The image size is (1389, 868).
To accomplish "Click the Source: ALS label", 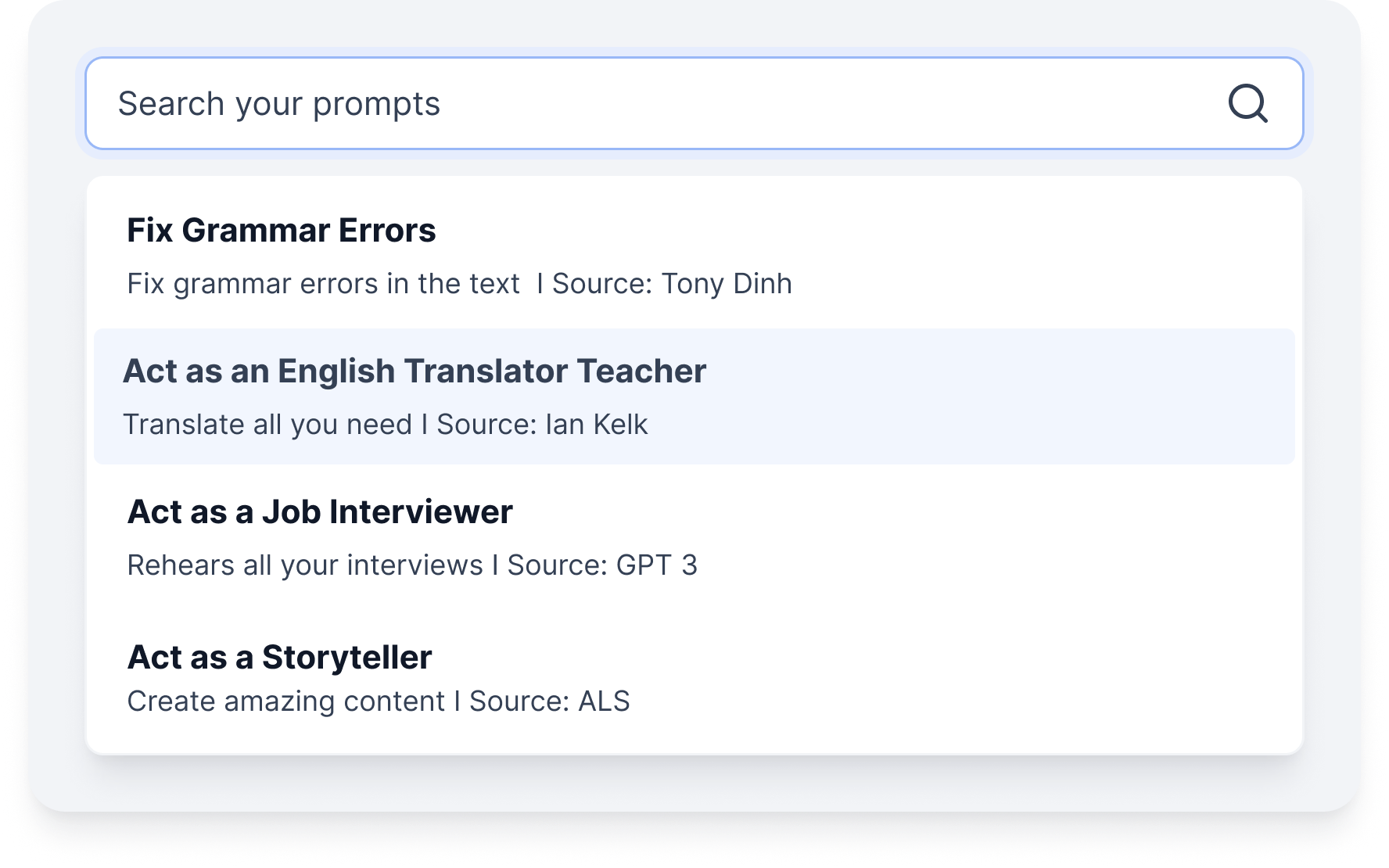I will pos(549,701).
